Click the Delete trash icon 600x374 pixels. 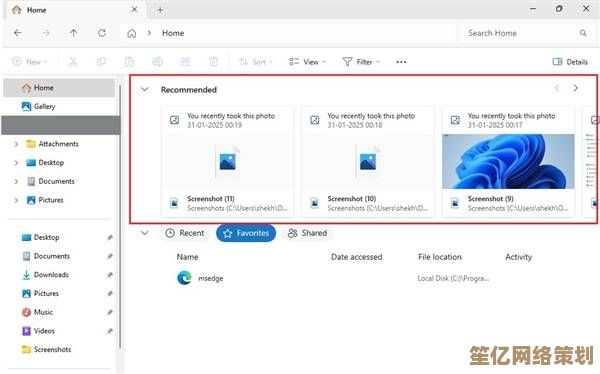point(214,62)
